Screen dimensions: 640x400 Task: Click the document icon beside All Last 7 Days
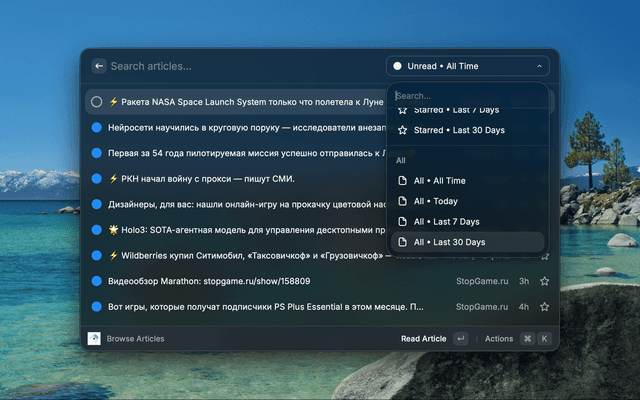[x=403, y=221]
